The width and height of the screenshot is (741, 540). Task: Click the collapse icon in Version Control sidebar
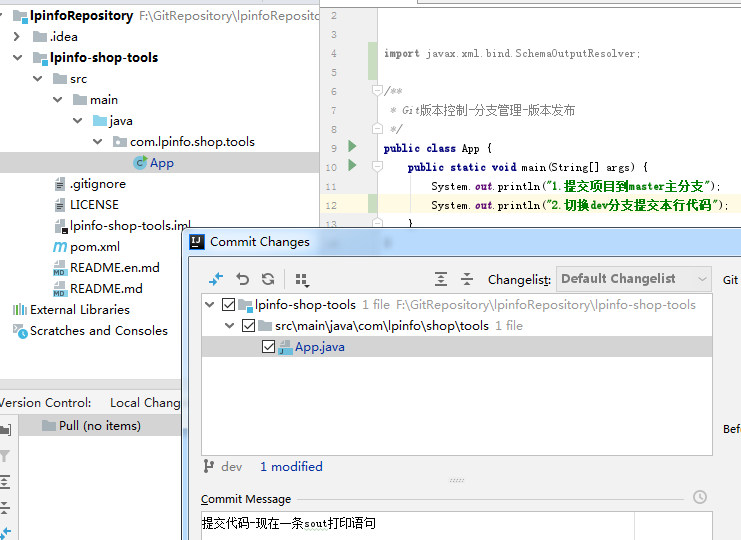[x=5, y=508]
